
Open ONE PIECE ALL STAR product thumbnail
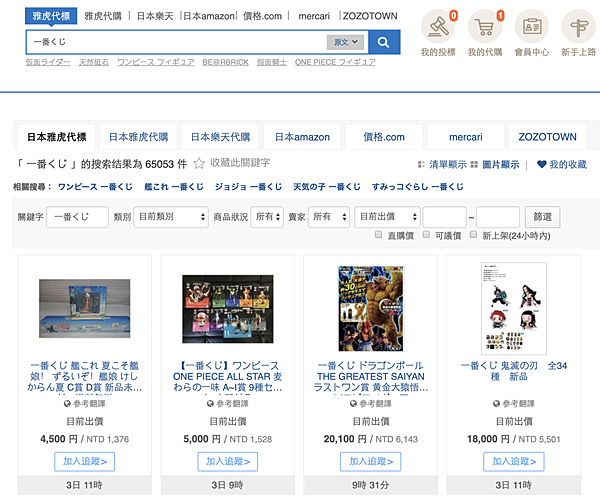click(228, 309)
